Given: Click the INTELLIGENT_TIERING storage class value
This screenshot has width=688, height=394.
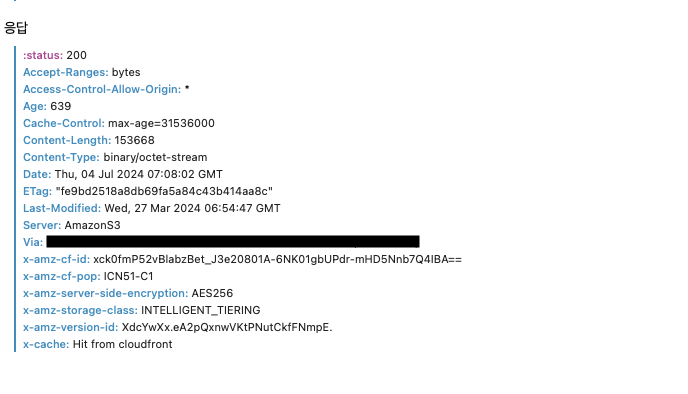Looking at the screenshot, I should pyautogui.click(x=201, y=311).
